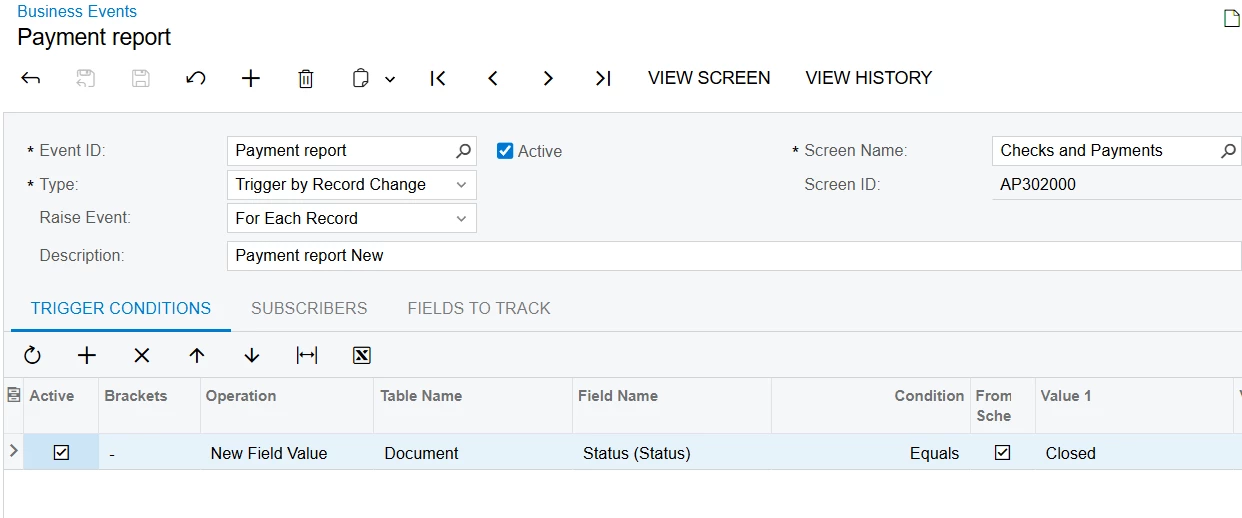Add a new business event record

251,78
